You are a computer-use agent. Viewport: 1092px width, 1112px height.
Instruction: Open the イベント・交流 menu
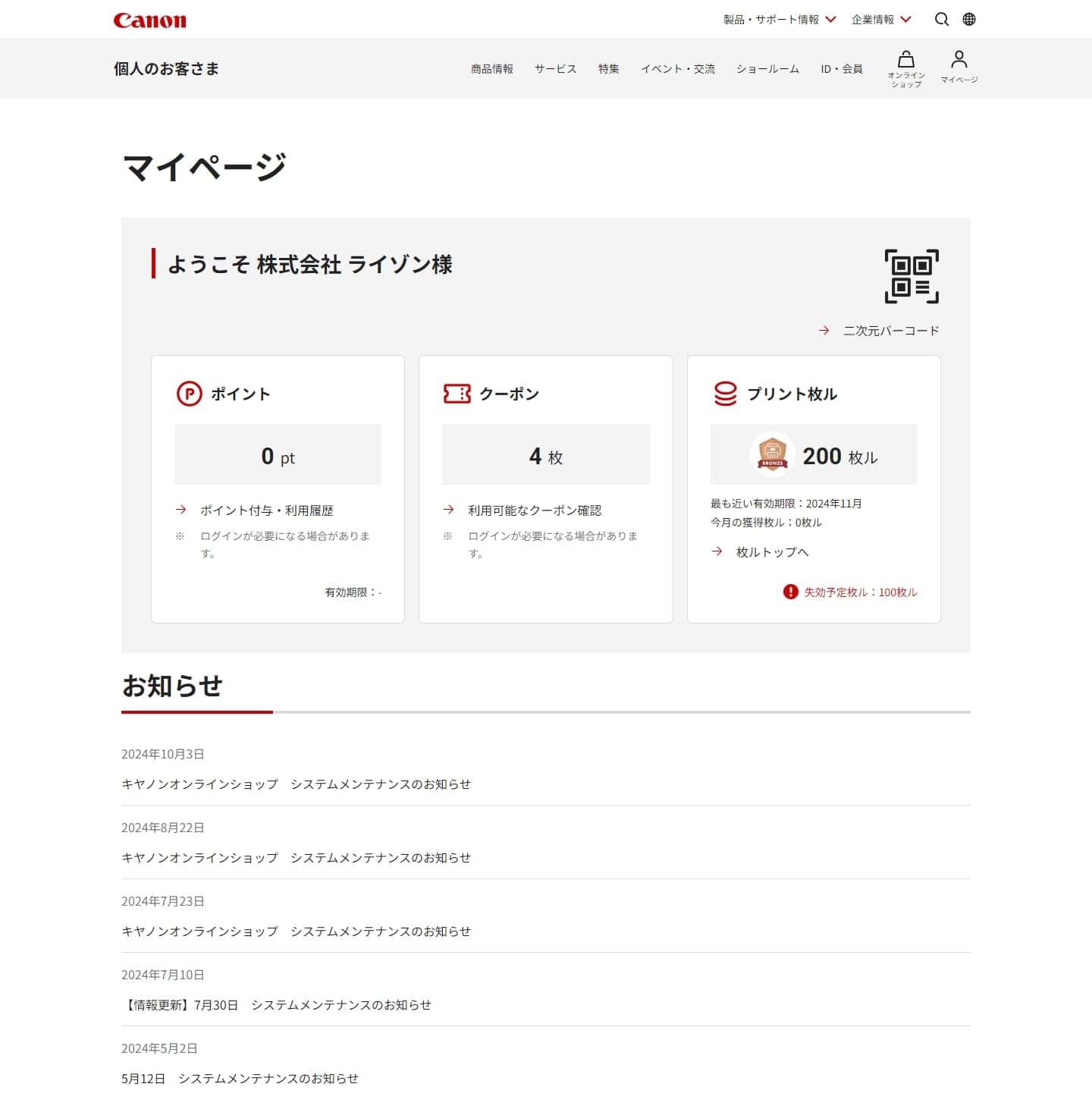677,69
